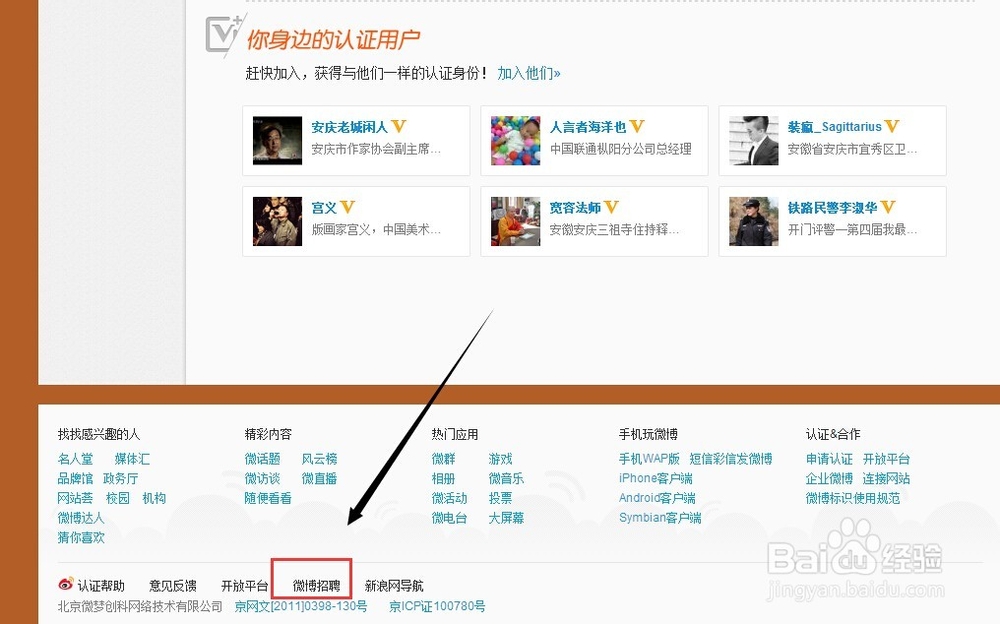
Task: Open 微直播 link
Action: (x=320, y=479)
